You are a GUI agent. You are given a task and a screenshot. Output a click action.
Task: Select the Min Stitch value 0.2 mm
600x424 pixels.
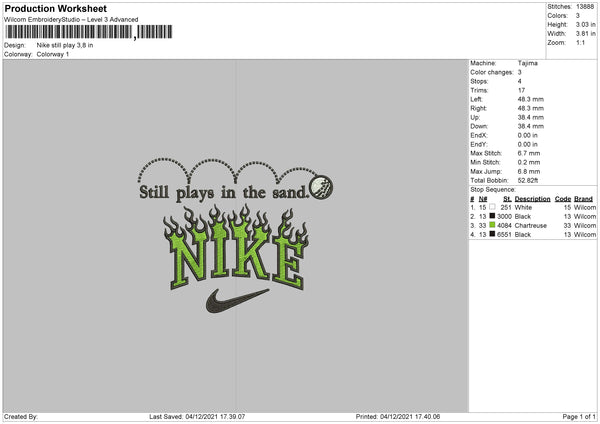529,162
